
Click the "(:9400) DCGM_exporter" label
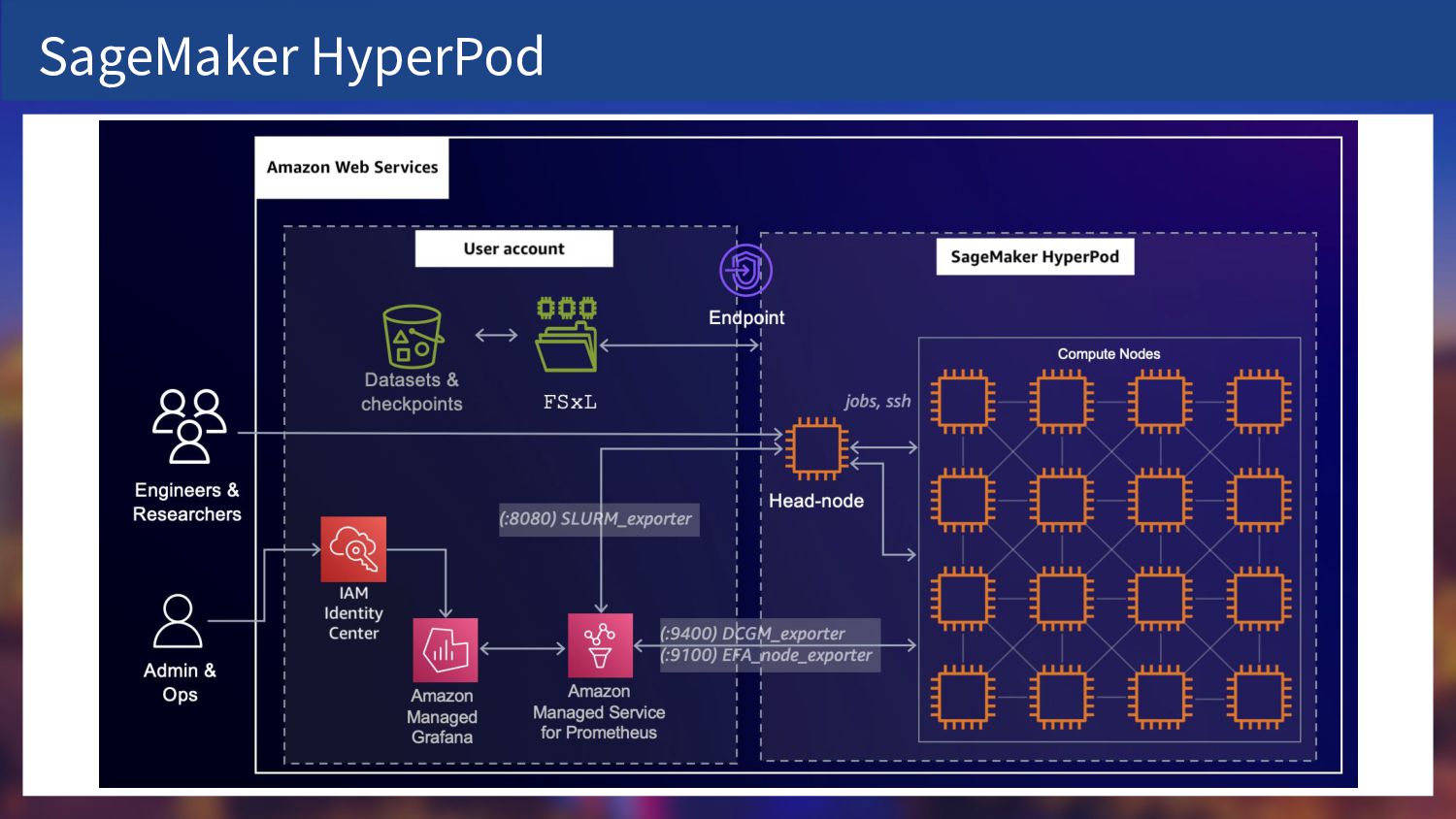pos(752,634)
